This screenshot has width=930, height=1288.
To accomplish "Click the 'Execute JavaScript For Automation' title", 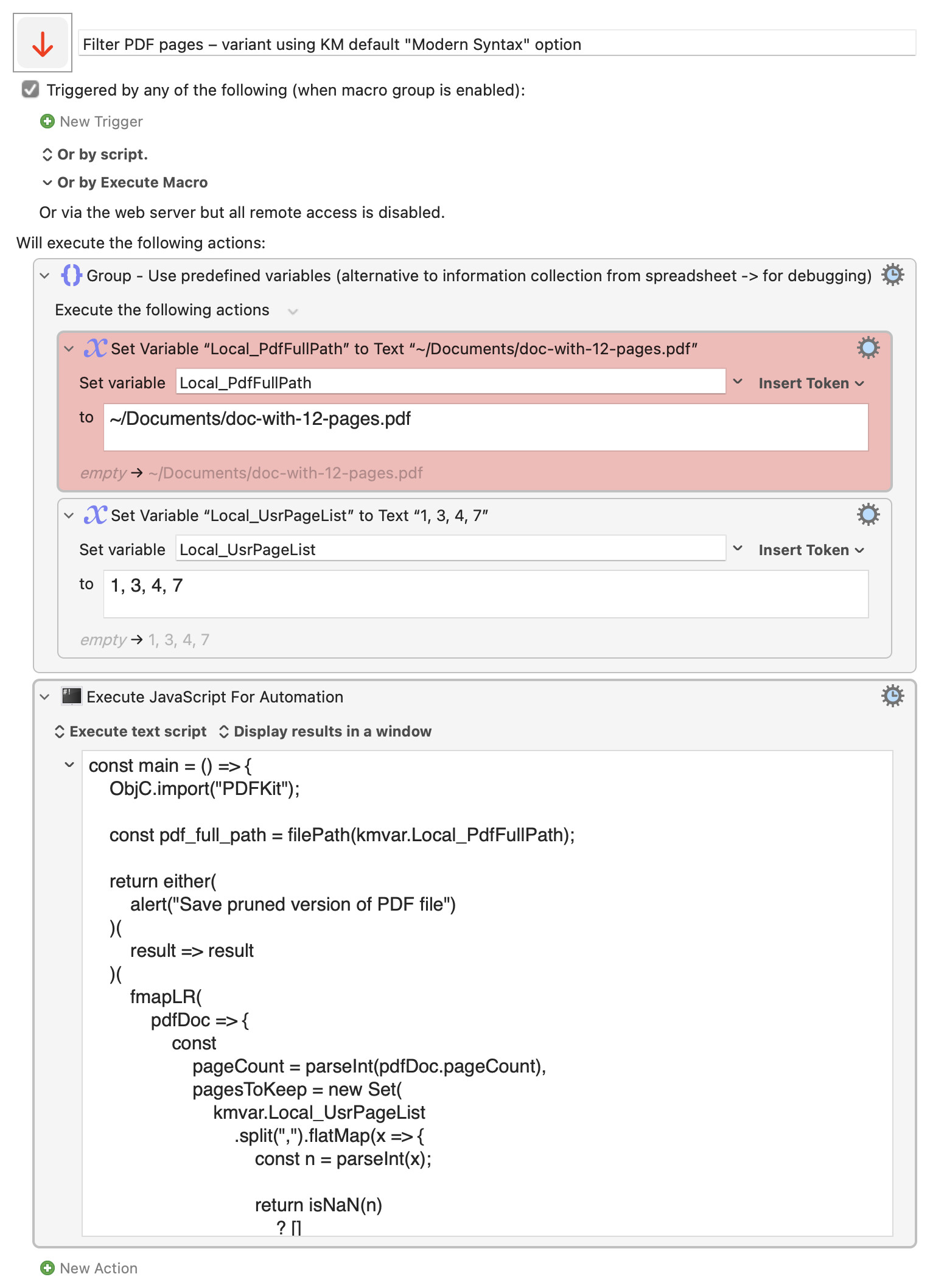I will coord(215,697).
